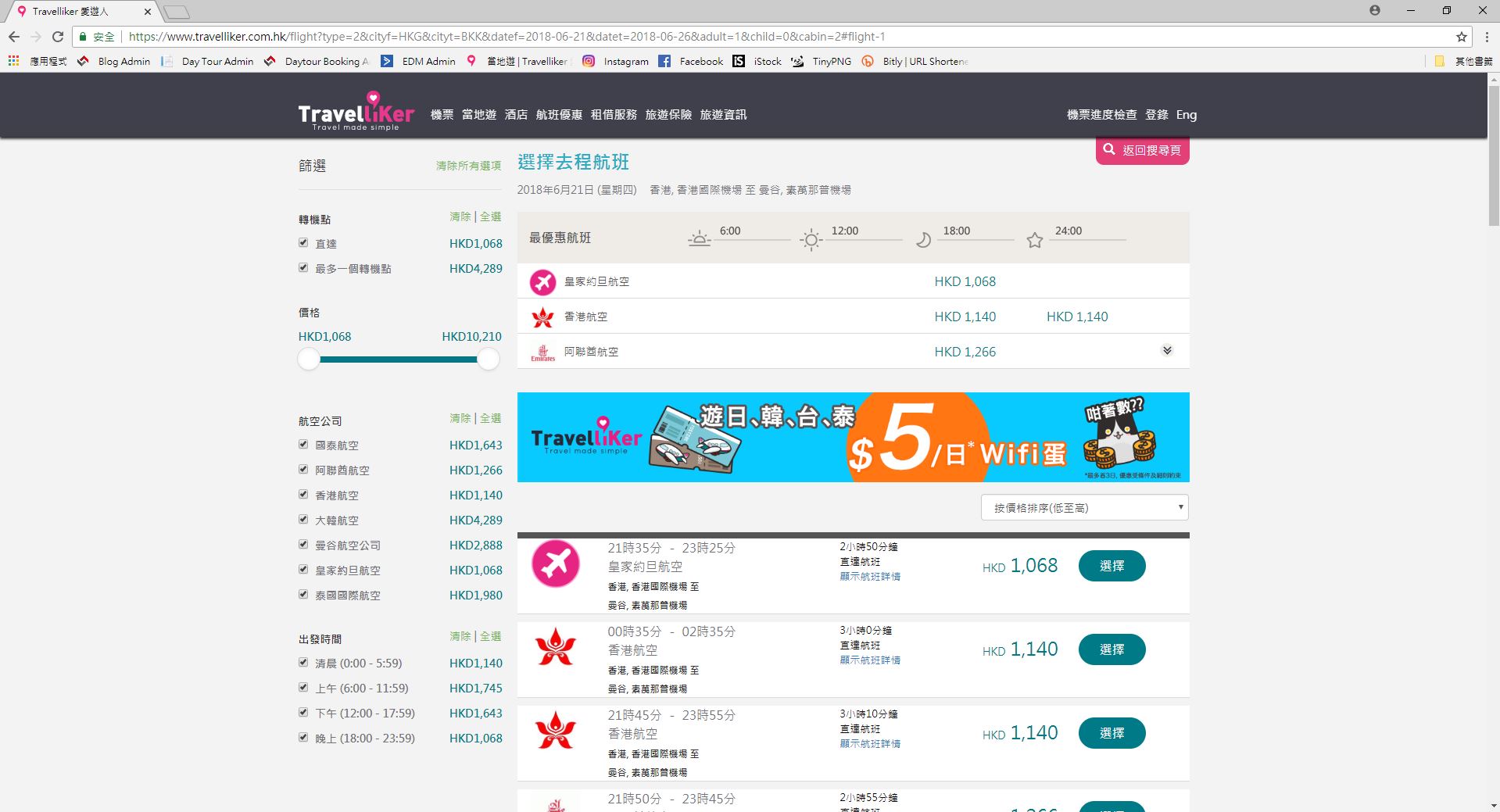Show flight details for the 1,068 flight
The width and height of the screenshot is (1500, 812).
pyautogui.click(x=870, y=577)
